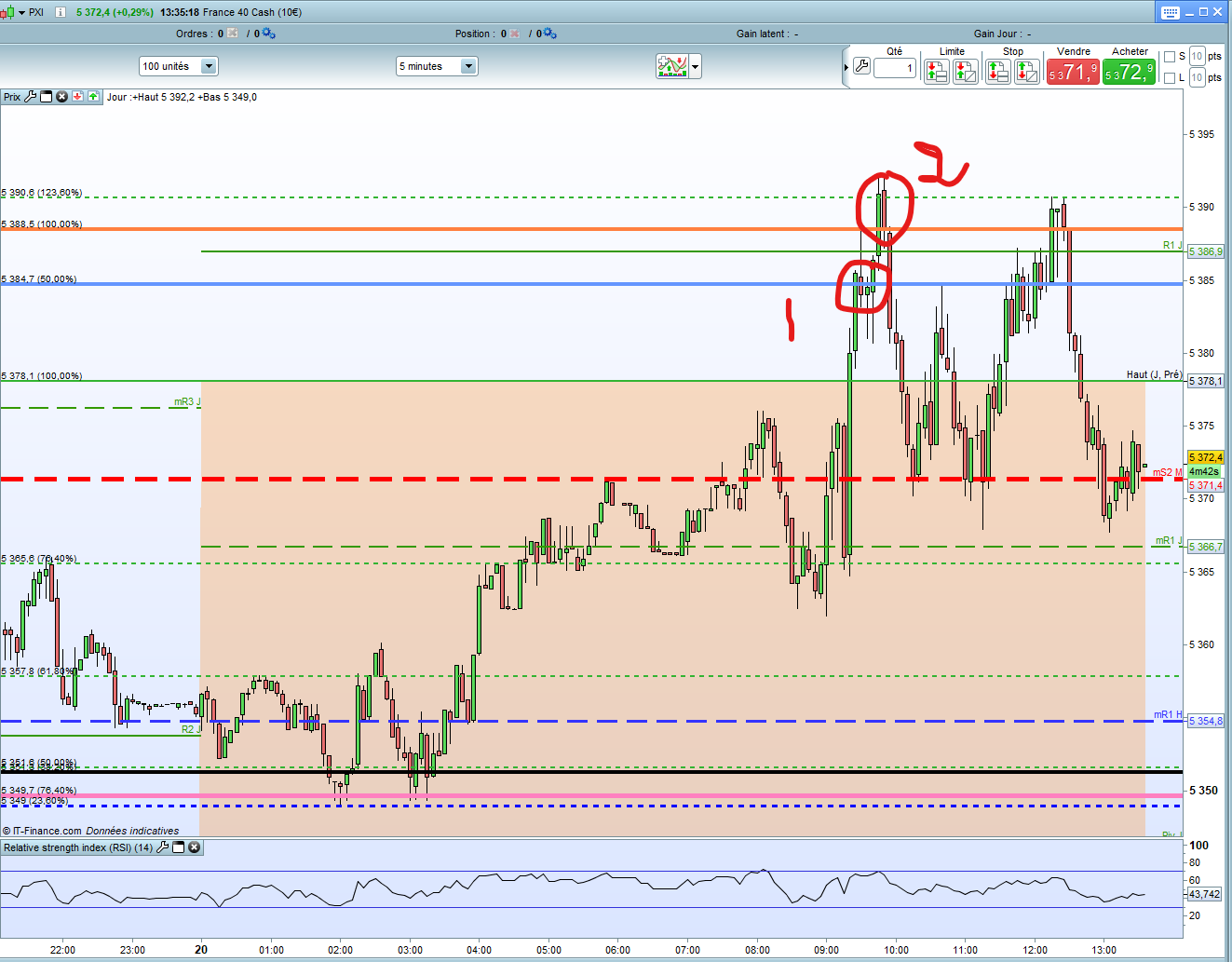Open the instrument info icon next to PXI

61,12
